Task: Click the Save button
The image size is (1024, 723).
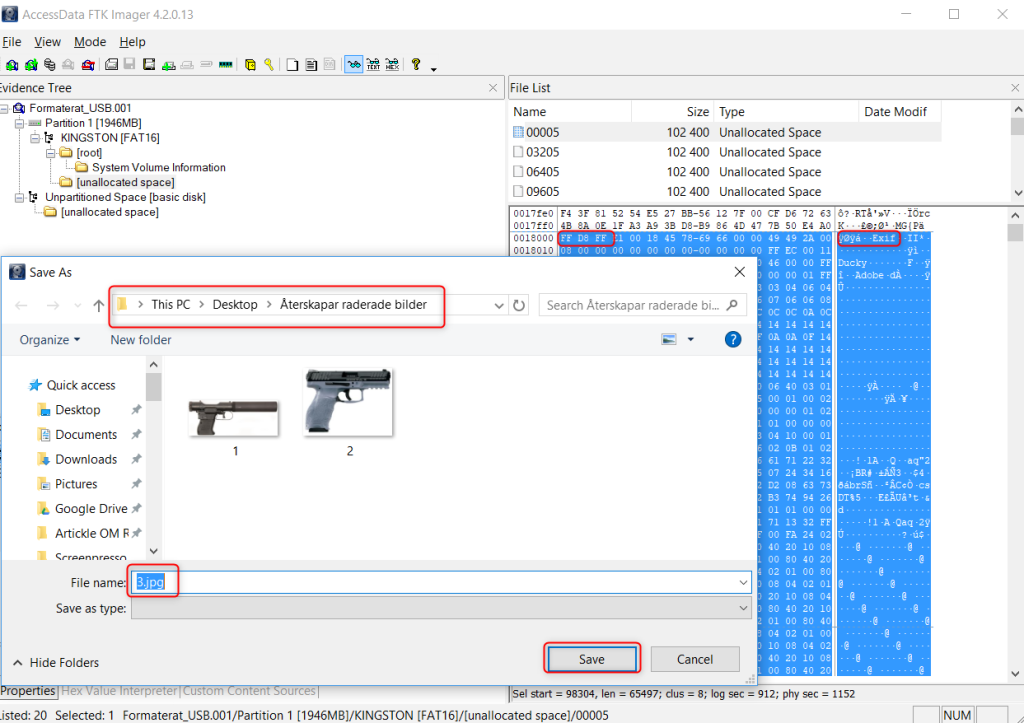Action: pyautogui.click(x=591, y=659)
